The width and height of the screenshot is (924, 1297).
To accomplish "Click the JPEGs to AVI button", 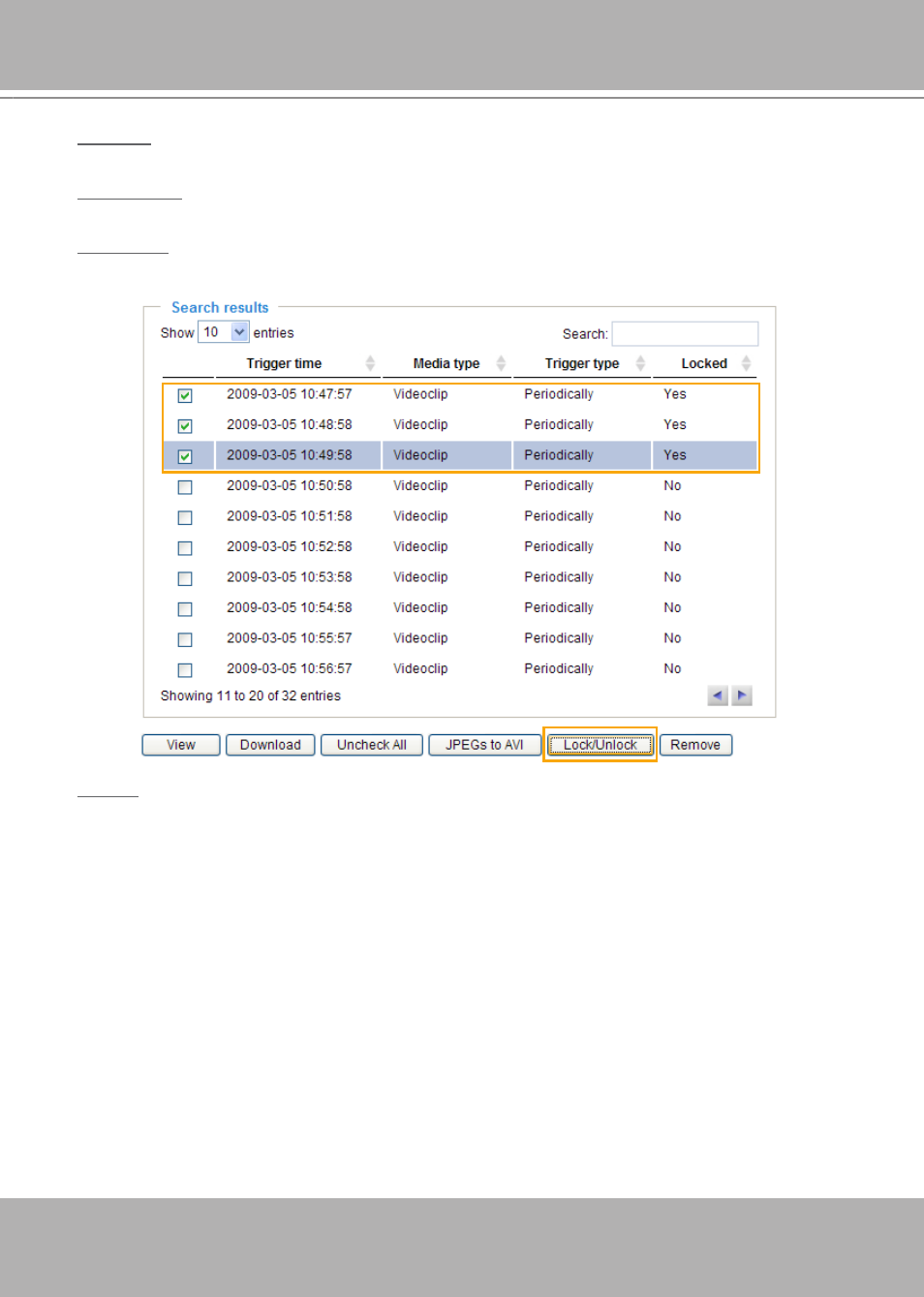I will [484, 745].
